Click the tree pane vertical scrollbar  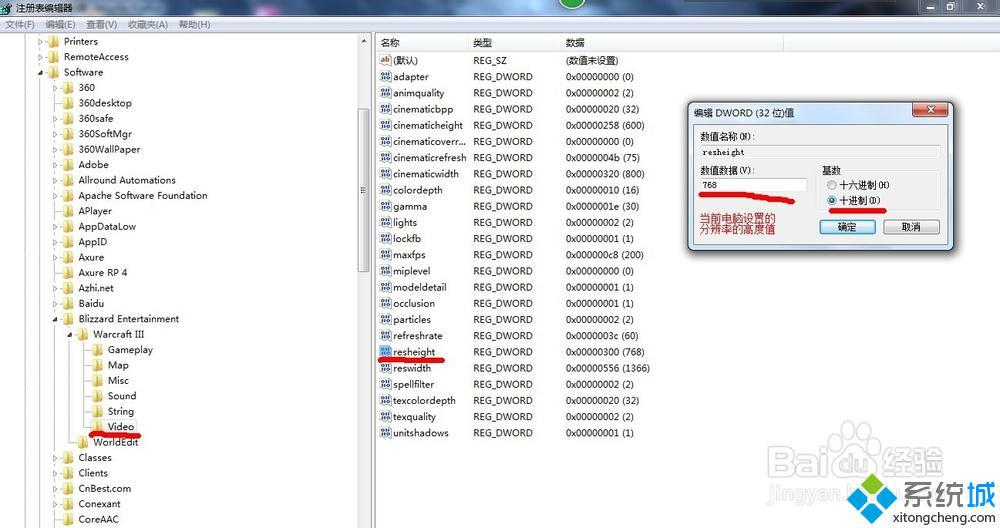coord(363,250)
